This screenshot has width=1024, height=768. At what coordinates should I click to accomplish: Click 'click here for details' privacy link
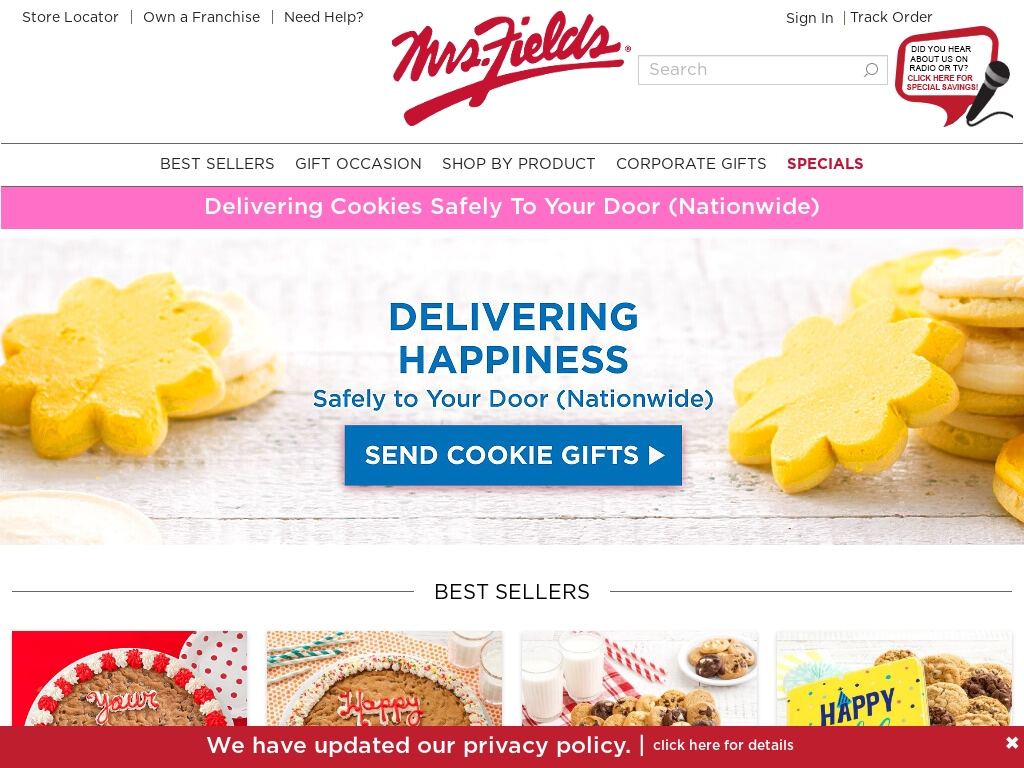pyautogui.click(x=723, y=745)
